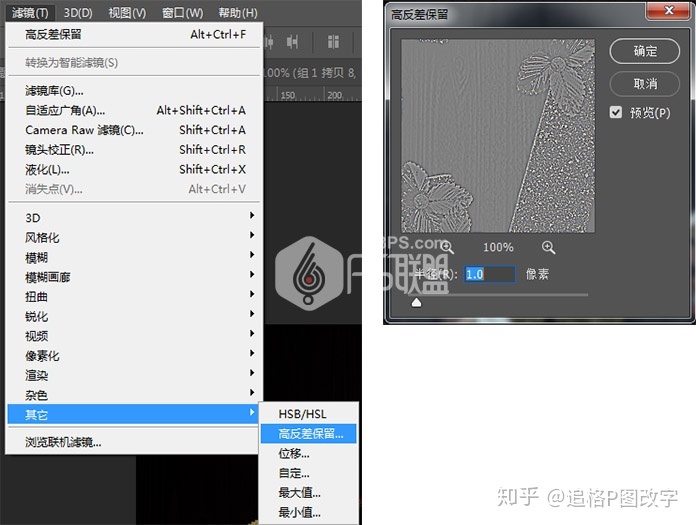Choose 位移... filter

308,454
